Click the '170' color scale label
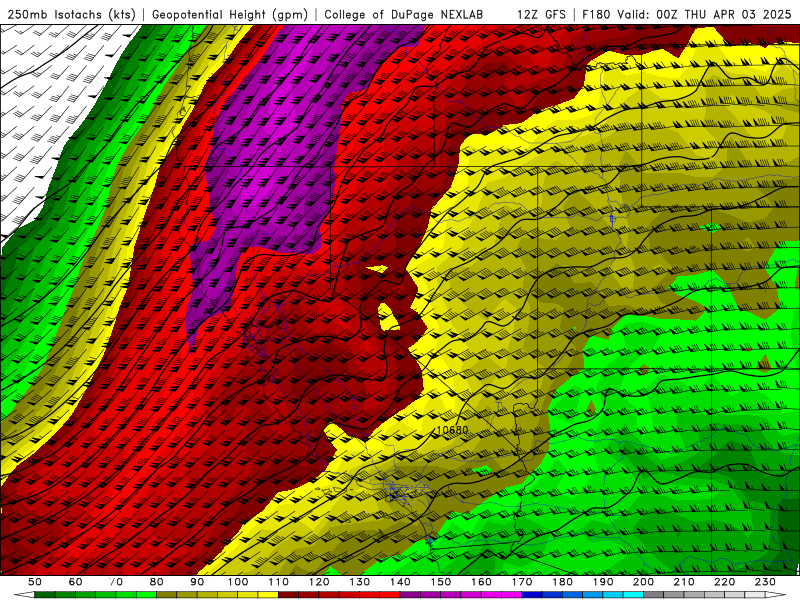The width and height of the screenshot is (800, 600). [x=522, y=582]
